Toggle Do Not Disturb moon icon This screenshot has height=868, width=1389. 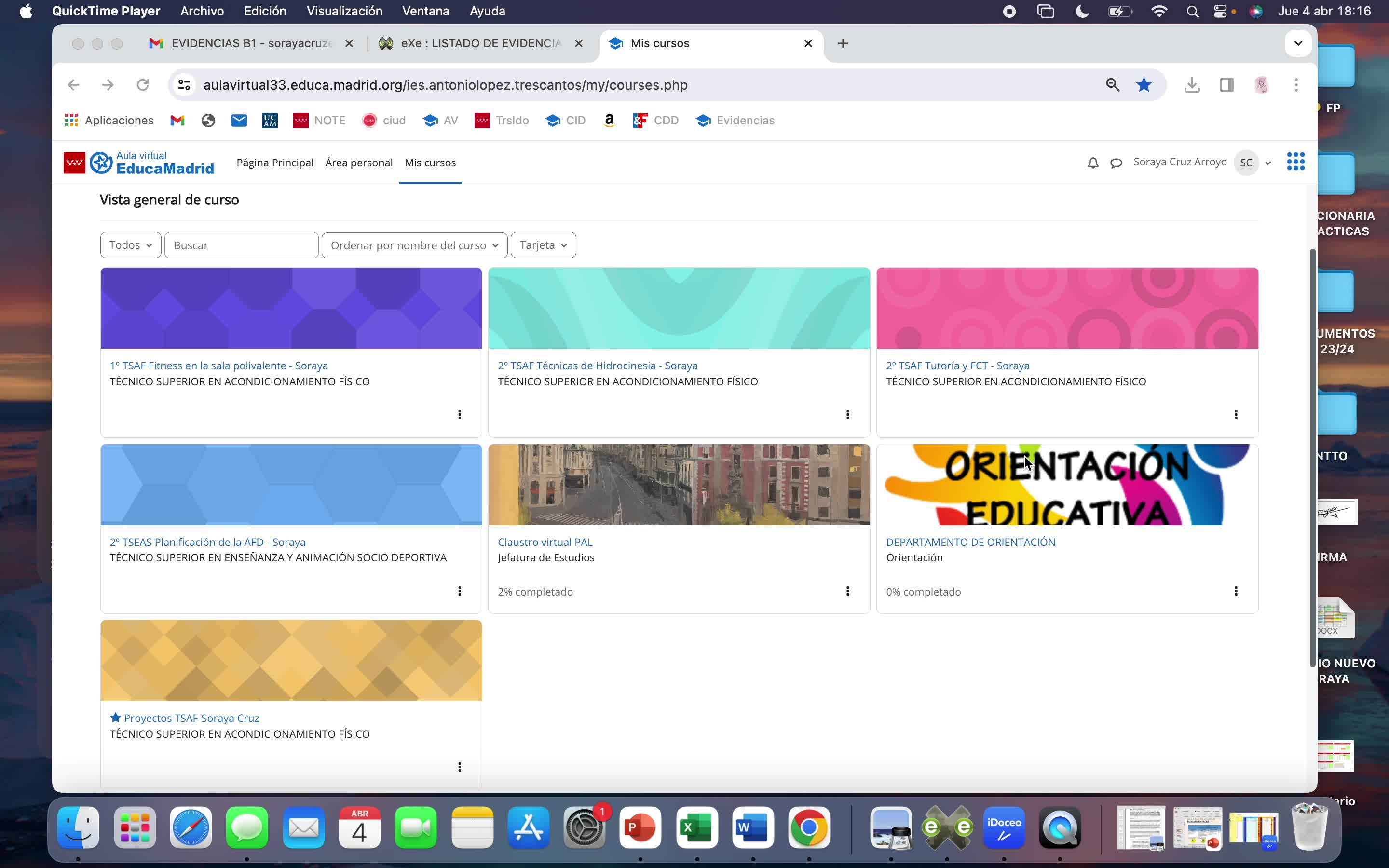(x=1082, y=12)
